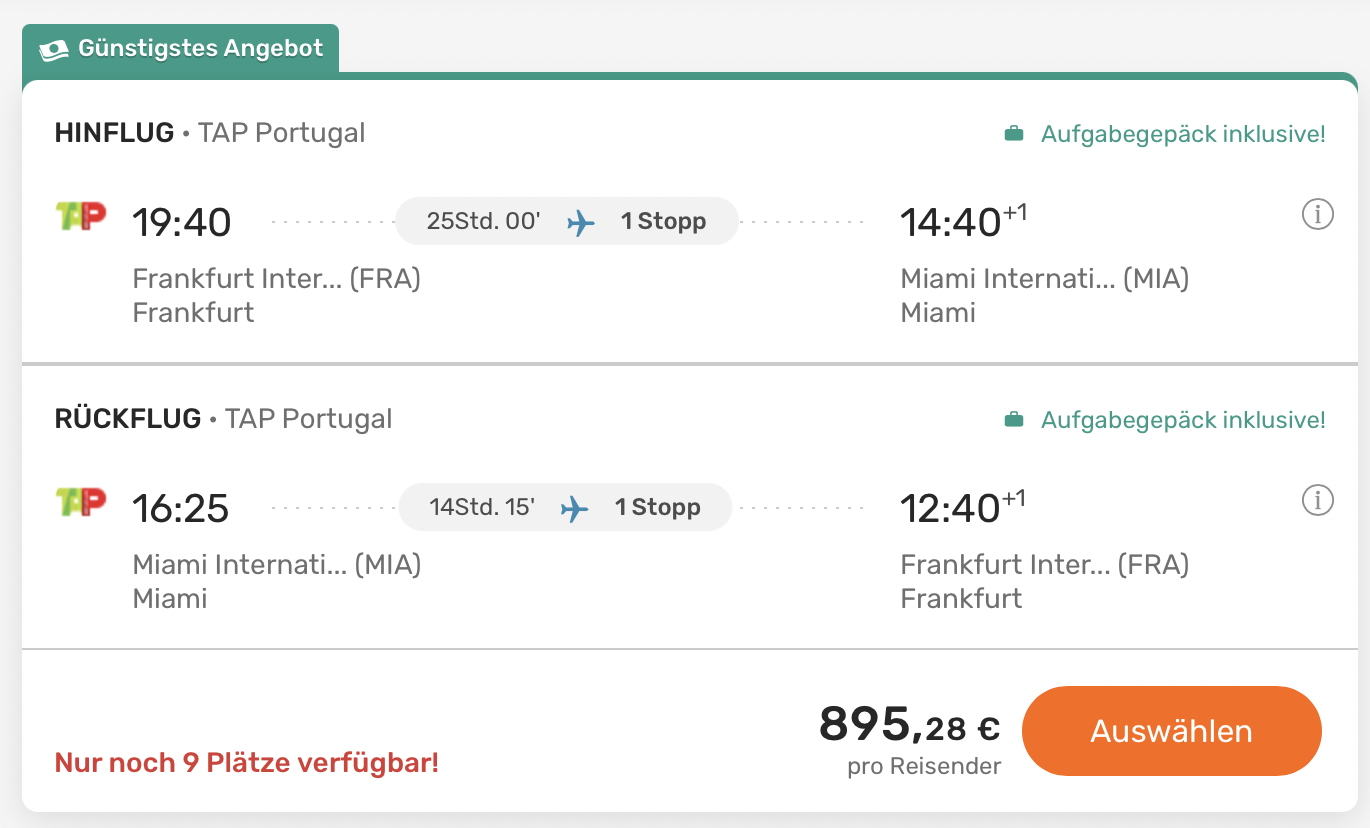Click the RÜCKFLUG heading

click(128, 418)
